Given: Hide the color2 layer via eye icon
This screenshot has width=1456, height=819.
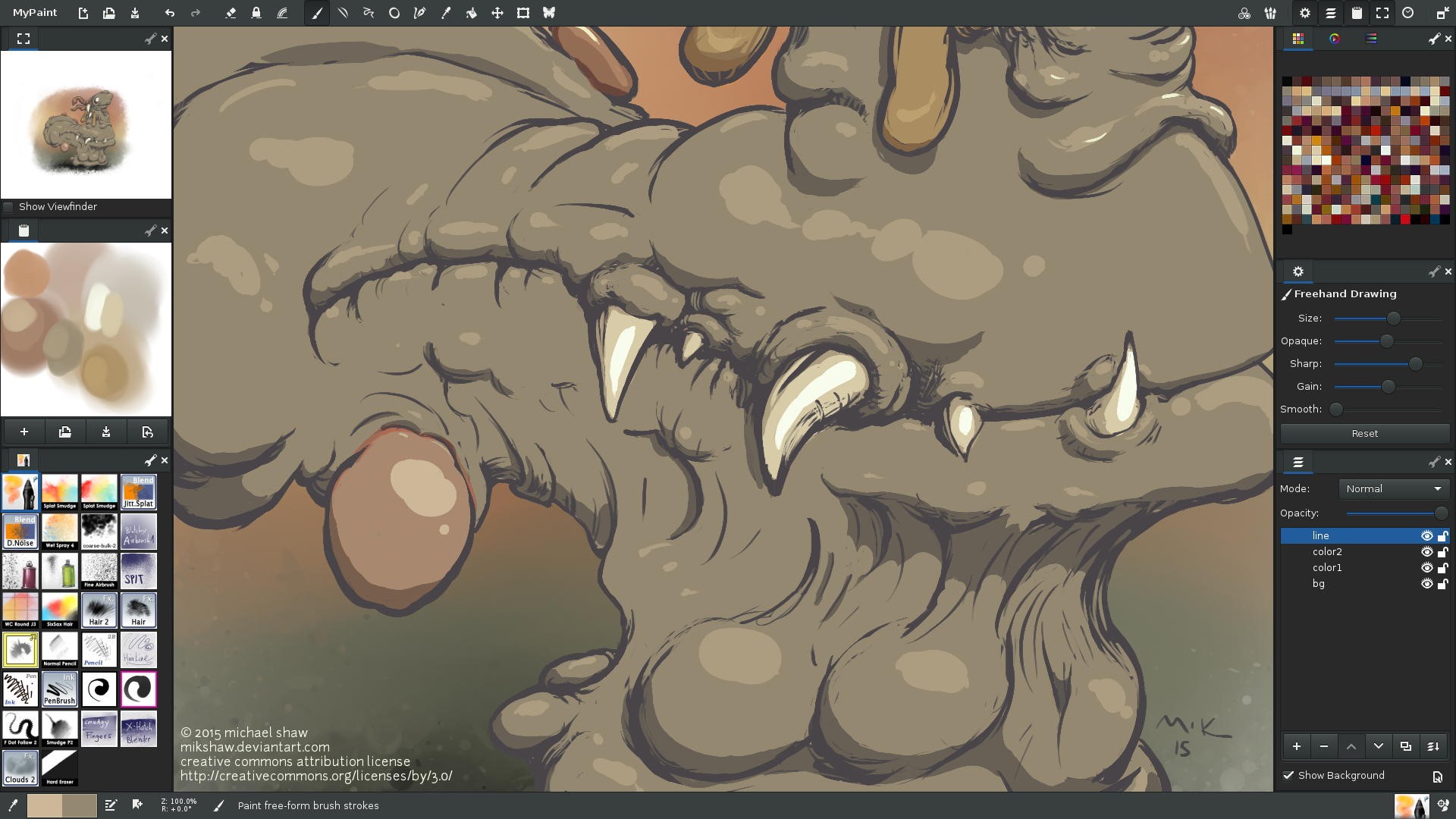Looking at the screenshot, I should pyautogui.click(x=1426, y=552).
